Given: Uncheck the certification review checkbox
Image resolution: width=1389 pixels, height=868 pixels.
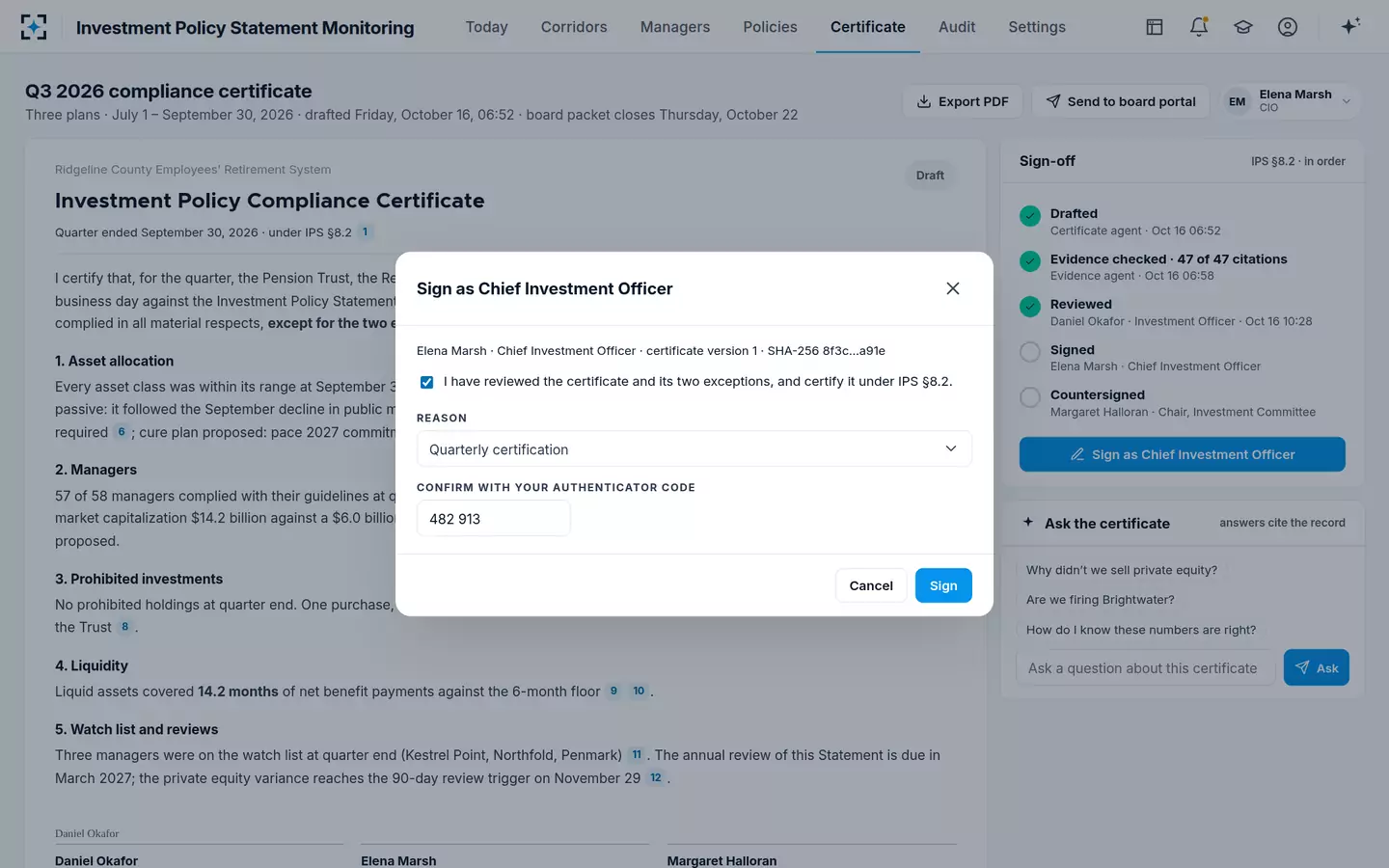Looking at the screenshot, I should [x=426, y=382].
